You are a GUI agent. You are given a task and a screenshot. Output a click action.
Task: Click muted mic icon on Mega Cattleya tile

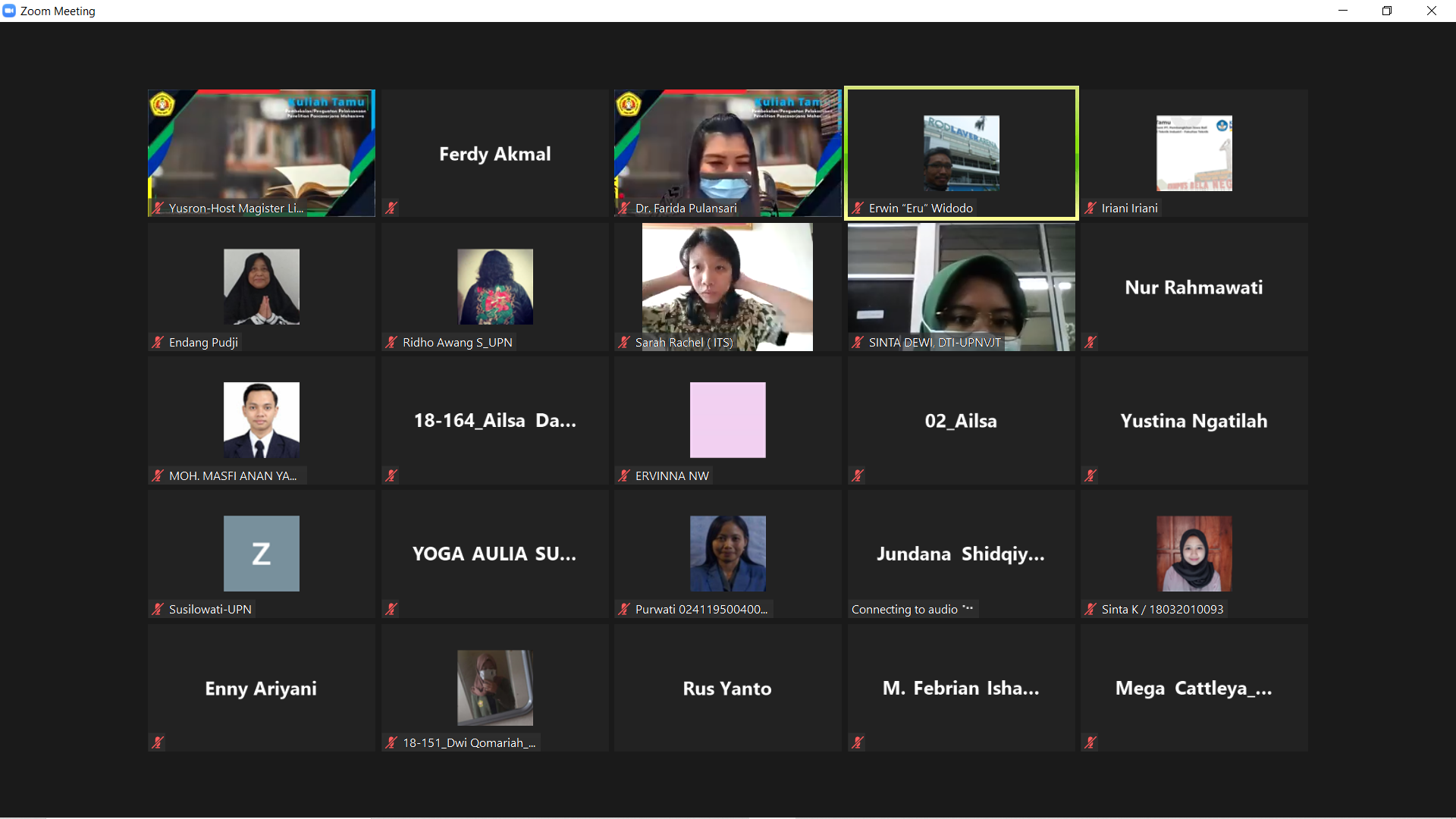click(x=1090, y=742)
